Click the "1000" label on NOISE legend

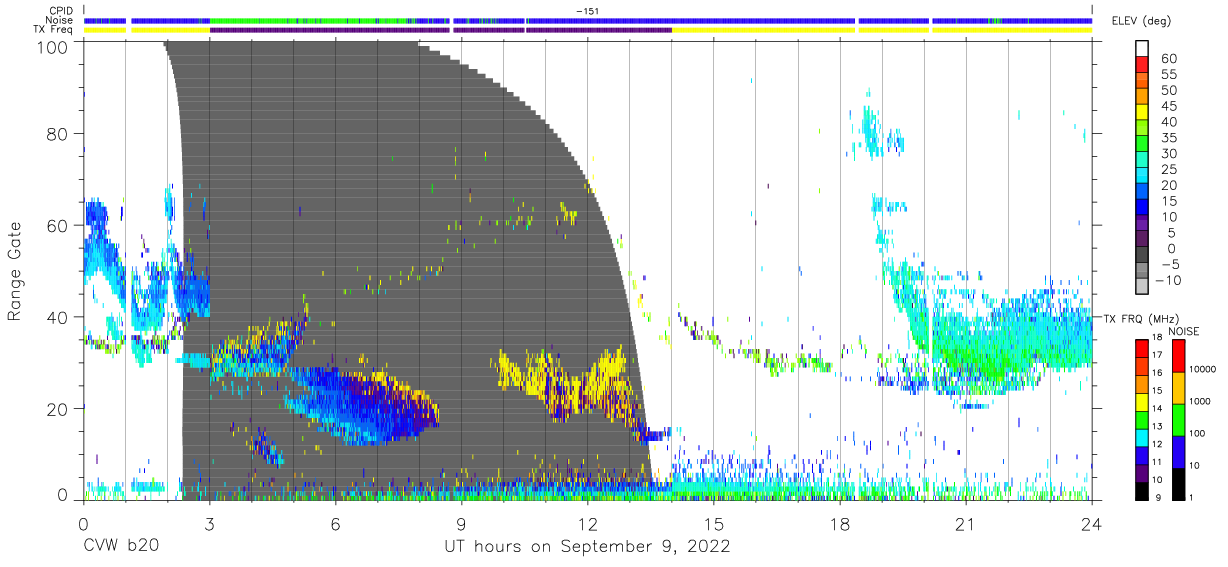pyautogui.click(x=1201, y=402)
